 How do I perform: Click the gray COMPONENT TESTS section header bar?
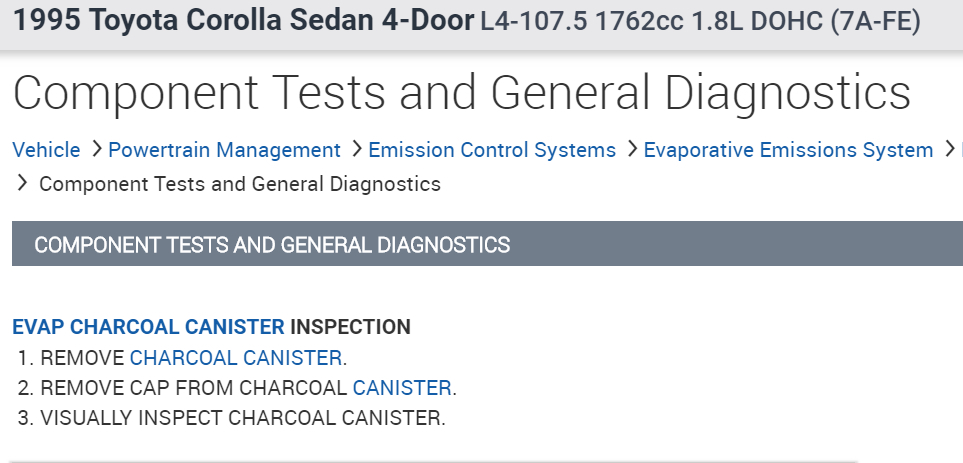[x=487, y=245]
